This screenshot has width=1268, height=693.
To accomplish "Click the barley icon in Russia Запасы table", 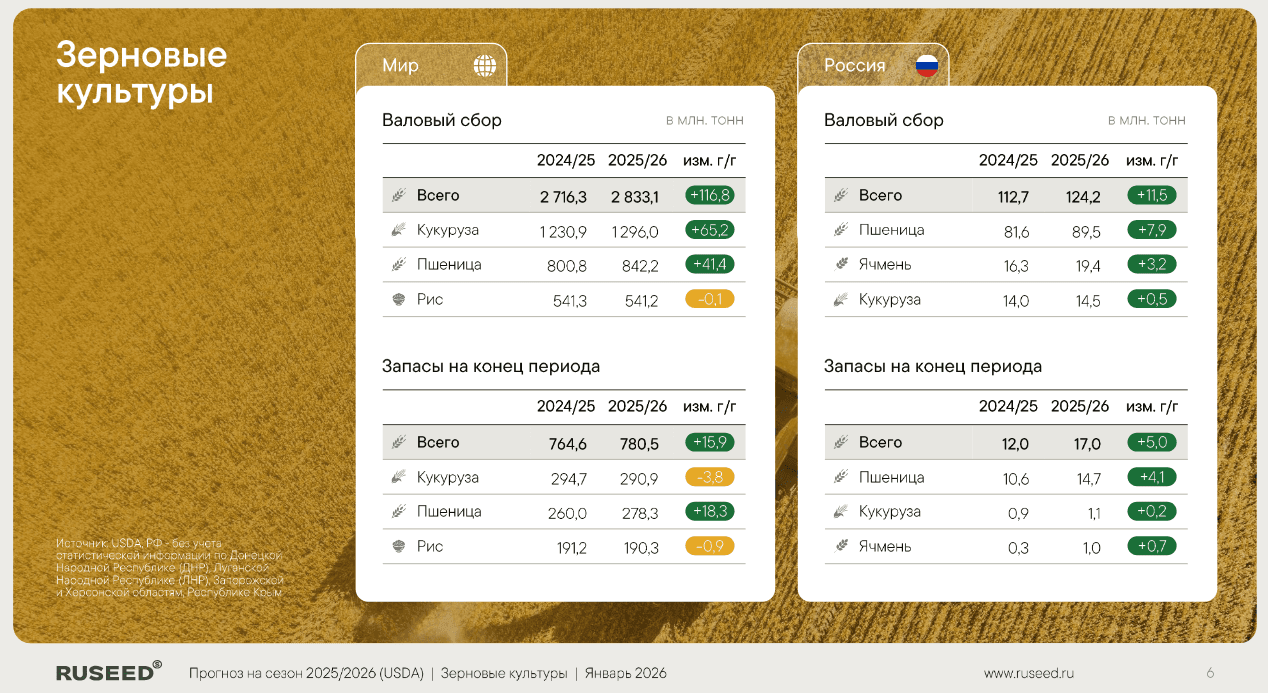I will point(840,546).
